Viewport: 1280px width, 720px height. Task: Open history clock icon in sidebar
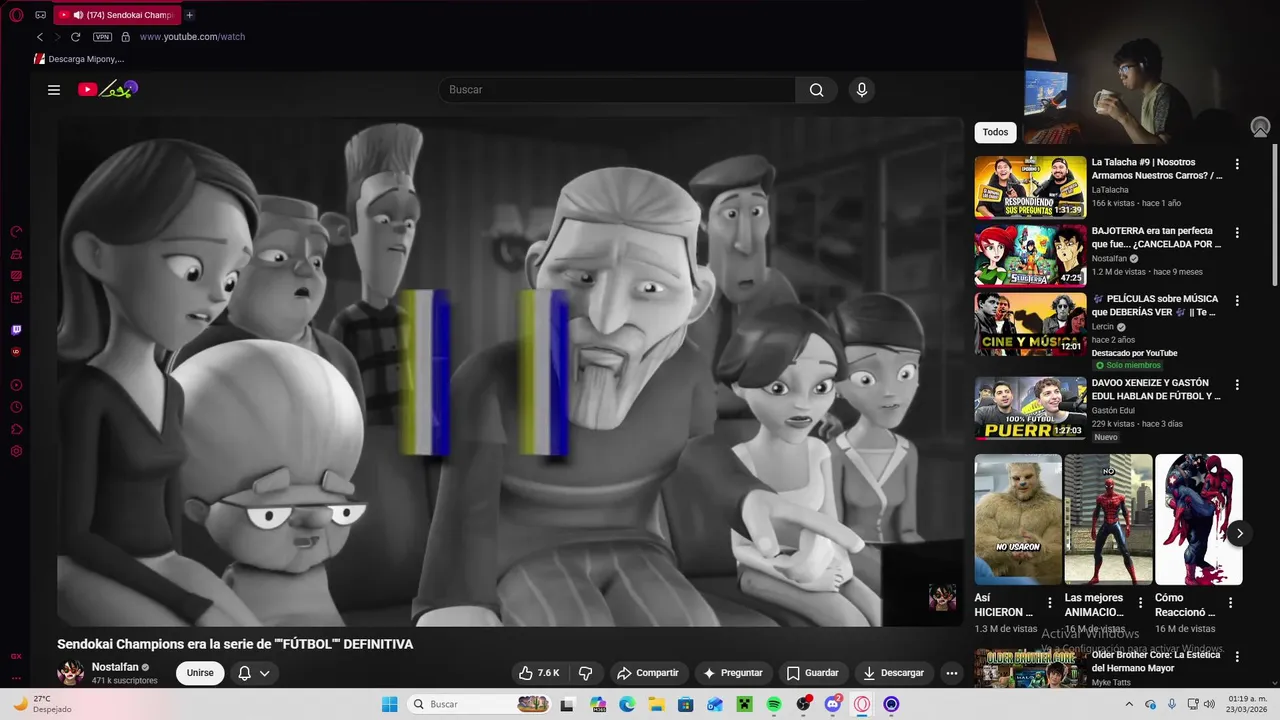[x=16, y=407]
